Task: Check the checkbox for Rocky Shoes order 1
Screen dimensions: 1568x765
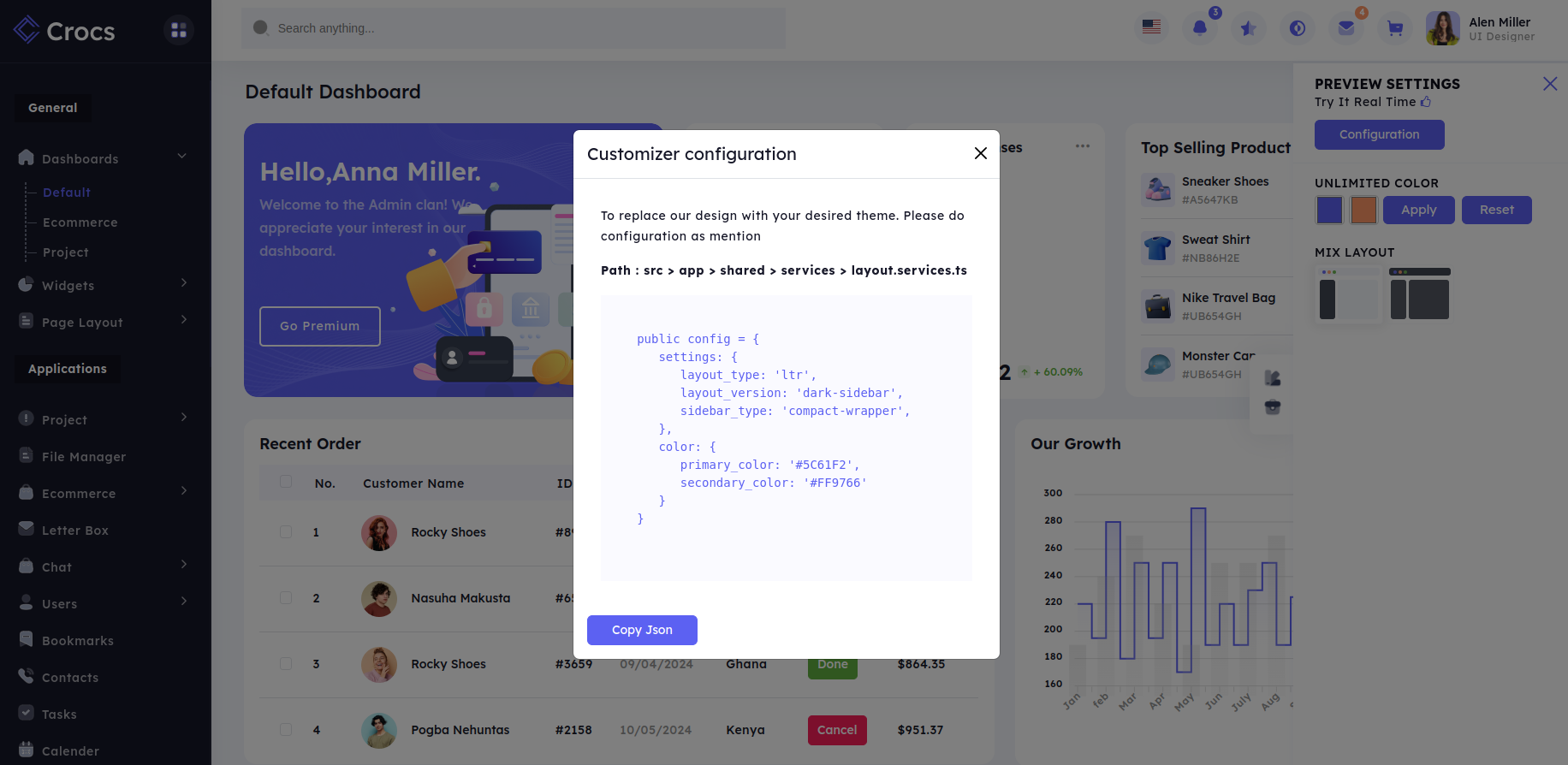Action: 286,532
